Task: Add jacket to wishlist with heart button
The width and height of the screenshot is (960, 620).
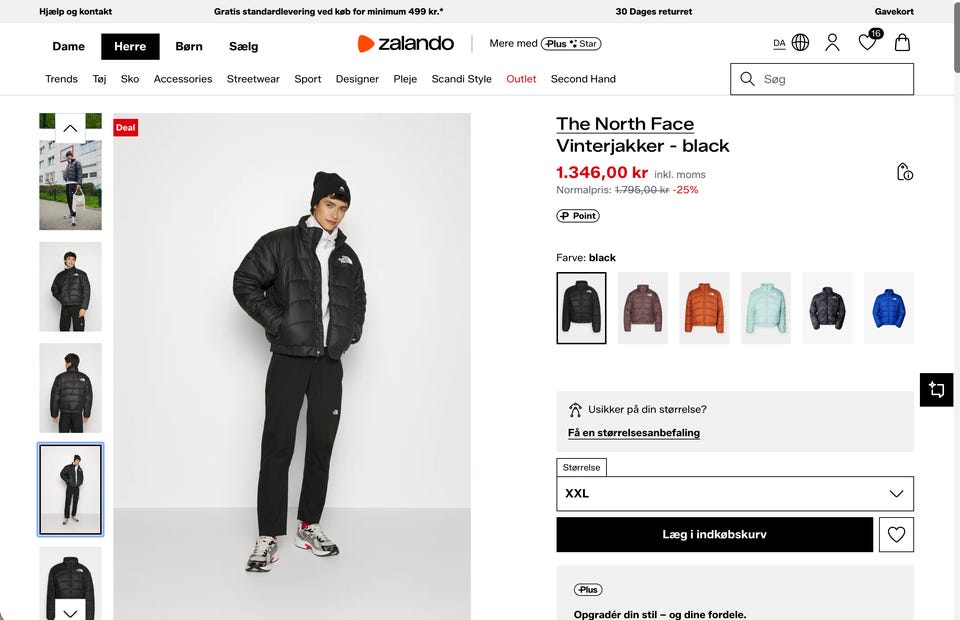Action: click(x=896, y=535)
